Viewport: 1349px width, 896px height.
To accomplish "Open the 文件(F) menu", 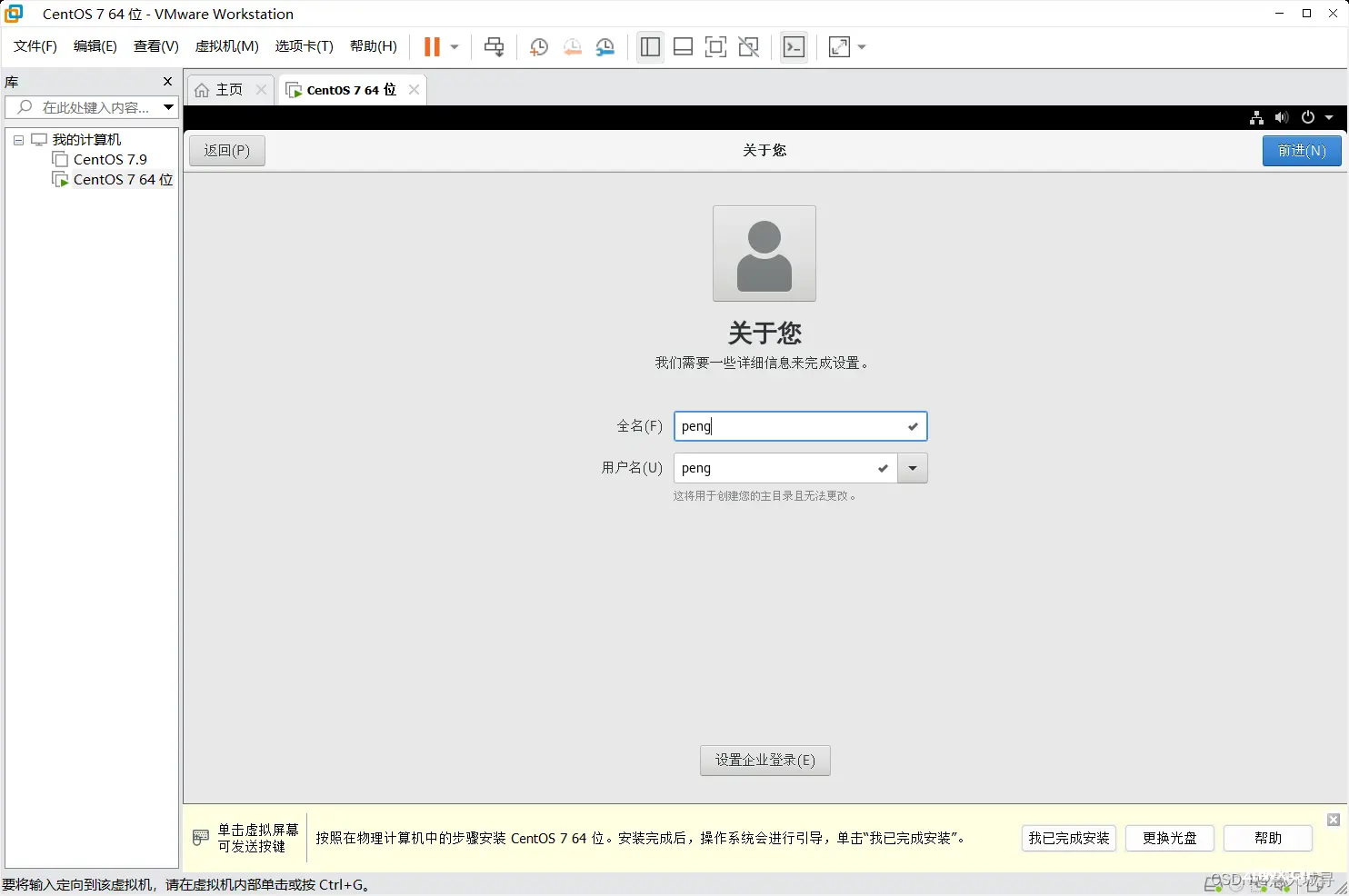I will (35, 46).
